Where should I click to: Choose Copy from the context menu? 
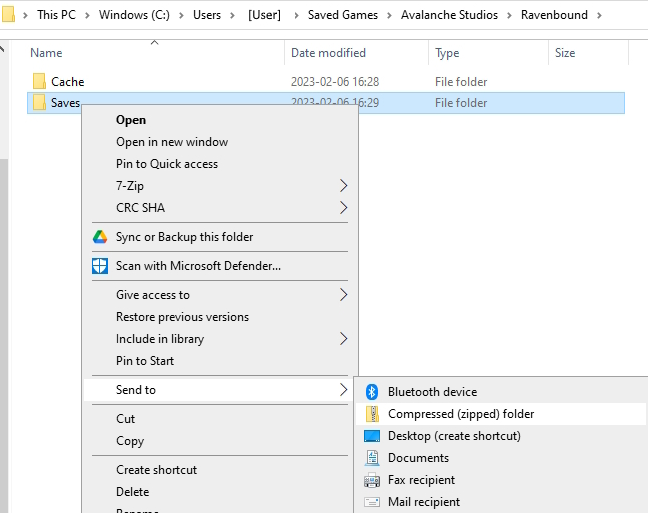tap(221, 441)
